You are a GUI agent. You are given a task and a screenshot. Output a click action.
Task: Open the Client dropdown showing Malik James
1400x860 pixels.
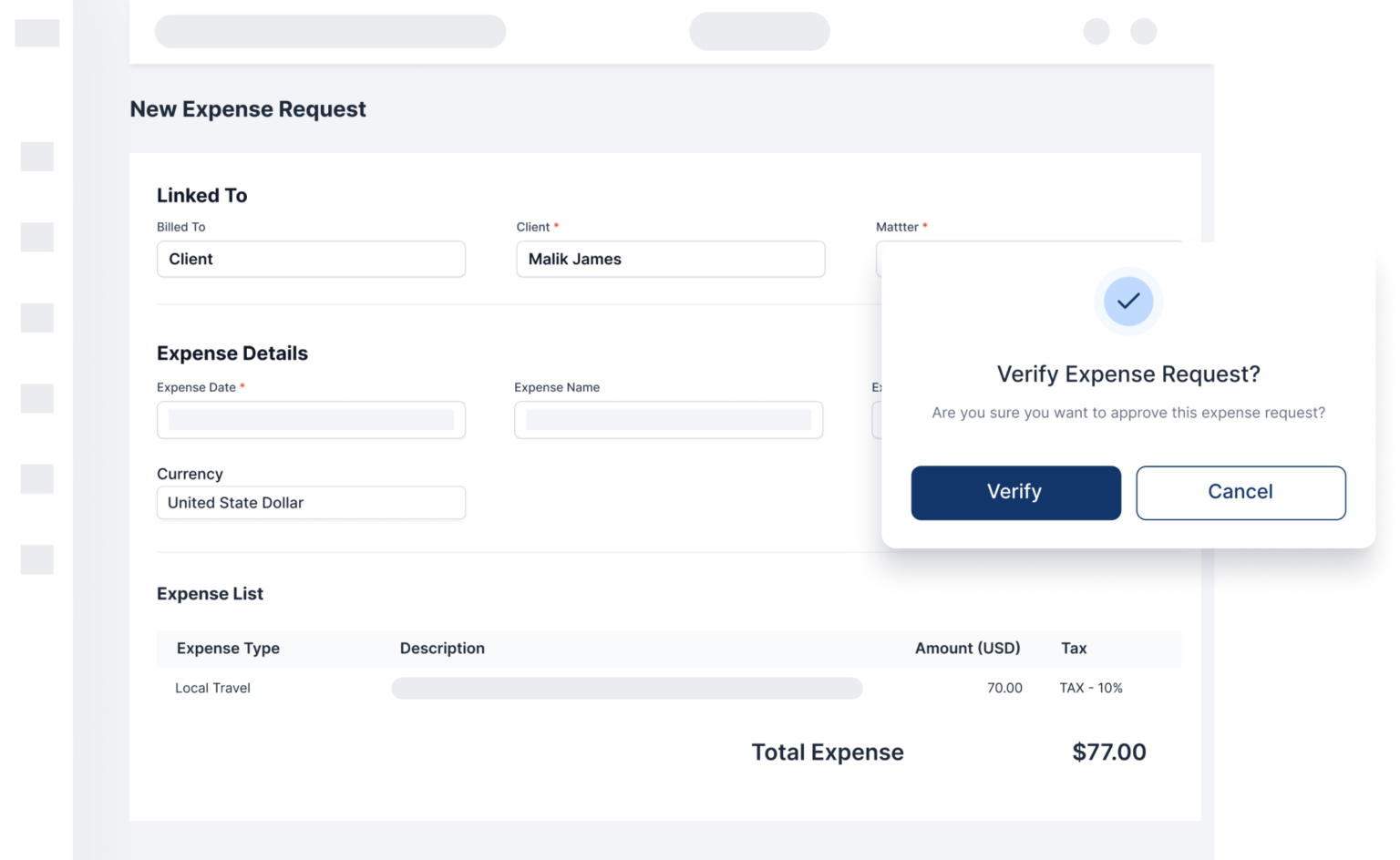[670, 259]
